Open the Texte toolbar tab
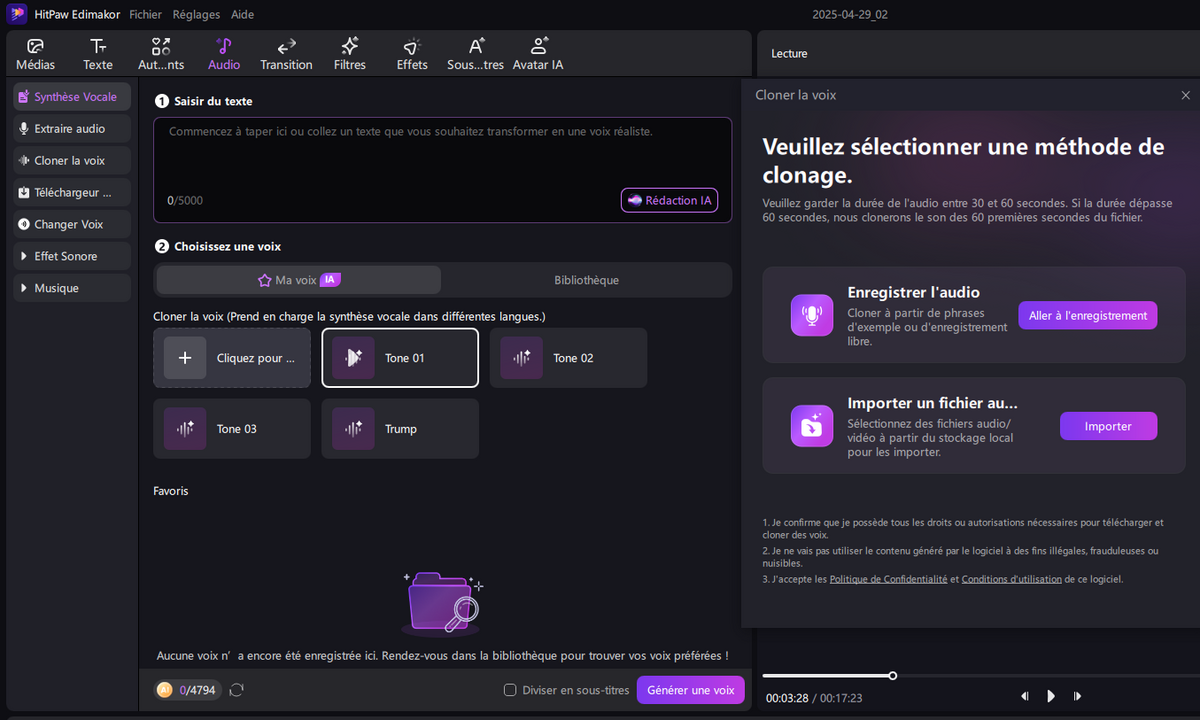 [98, 54]
